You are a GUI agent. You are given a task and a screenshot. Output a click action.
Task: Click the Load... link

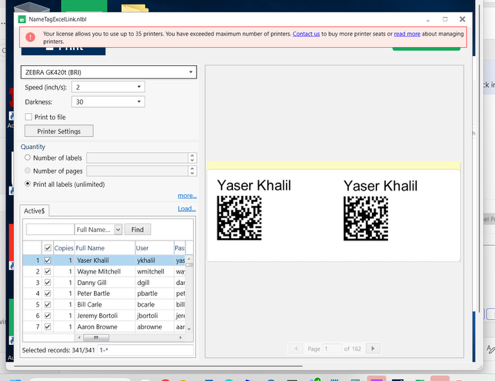click(187, 209)
